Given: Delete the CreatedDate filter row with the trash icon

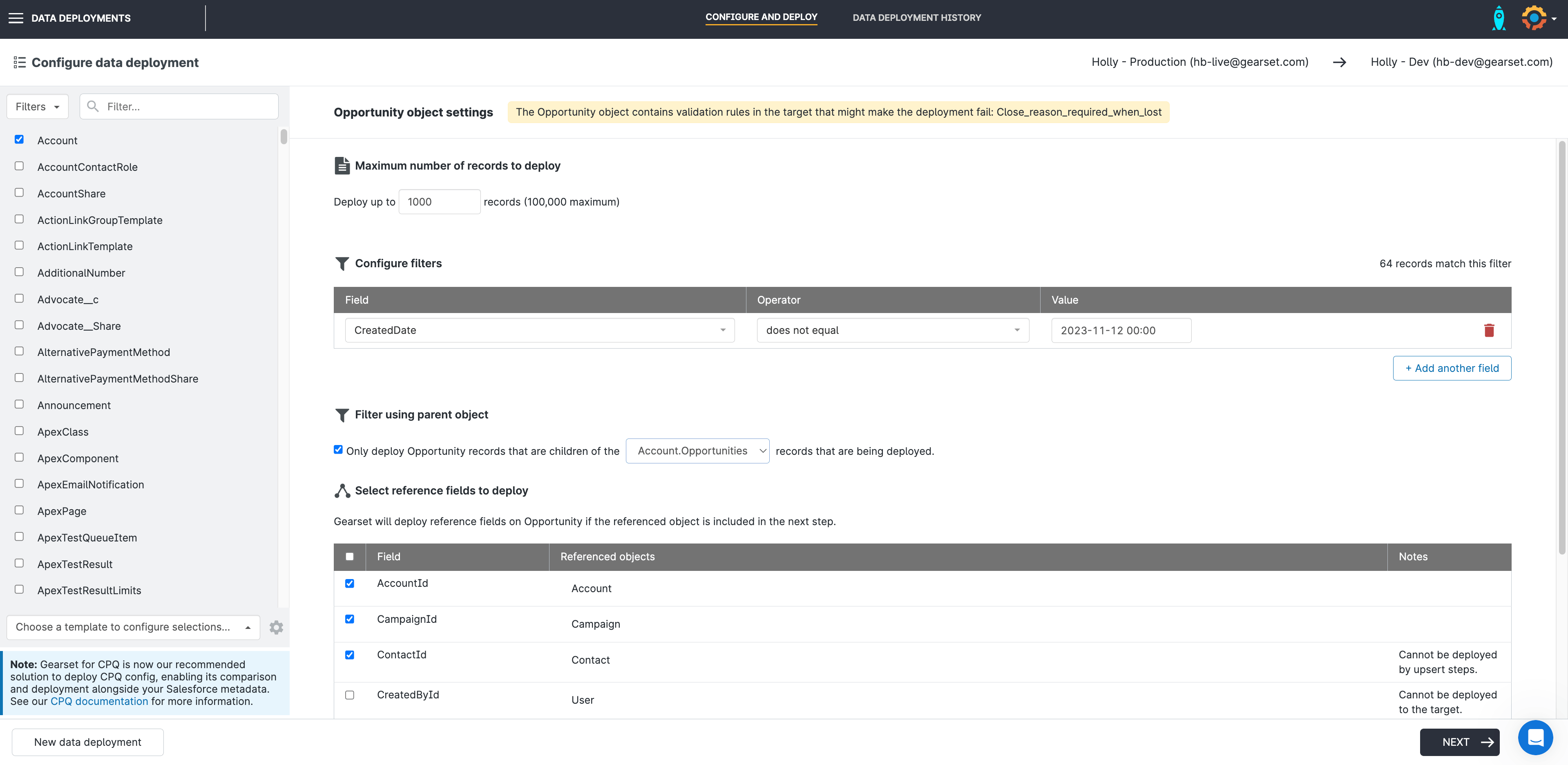Looking at the screenshot, I should 1489,330.
